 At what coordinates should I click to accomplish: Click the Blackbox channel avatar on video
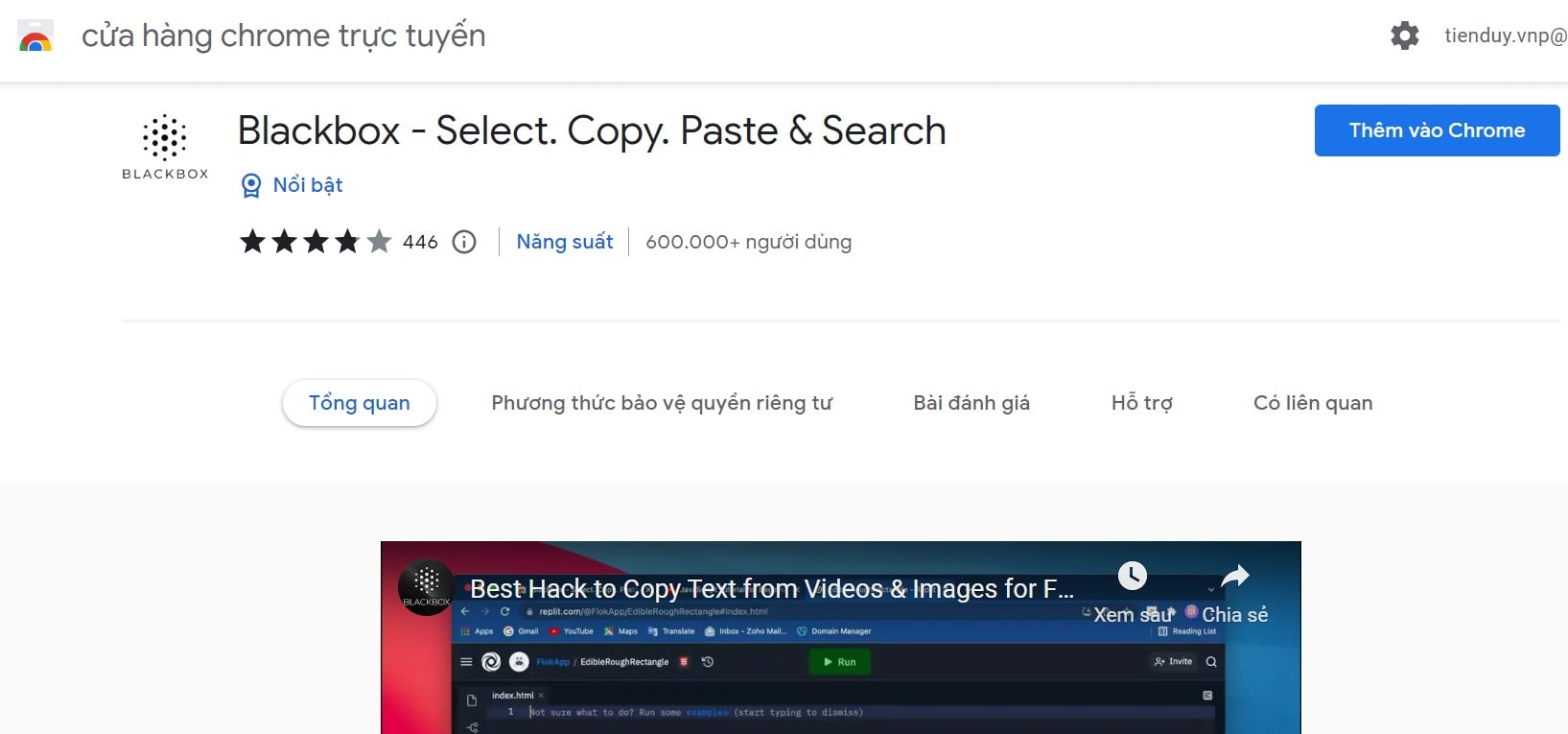(x=426, y=587)
